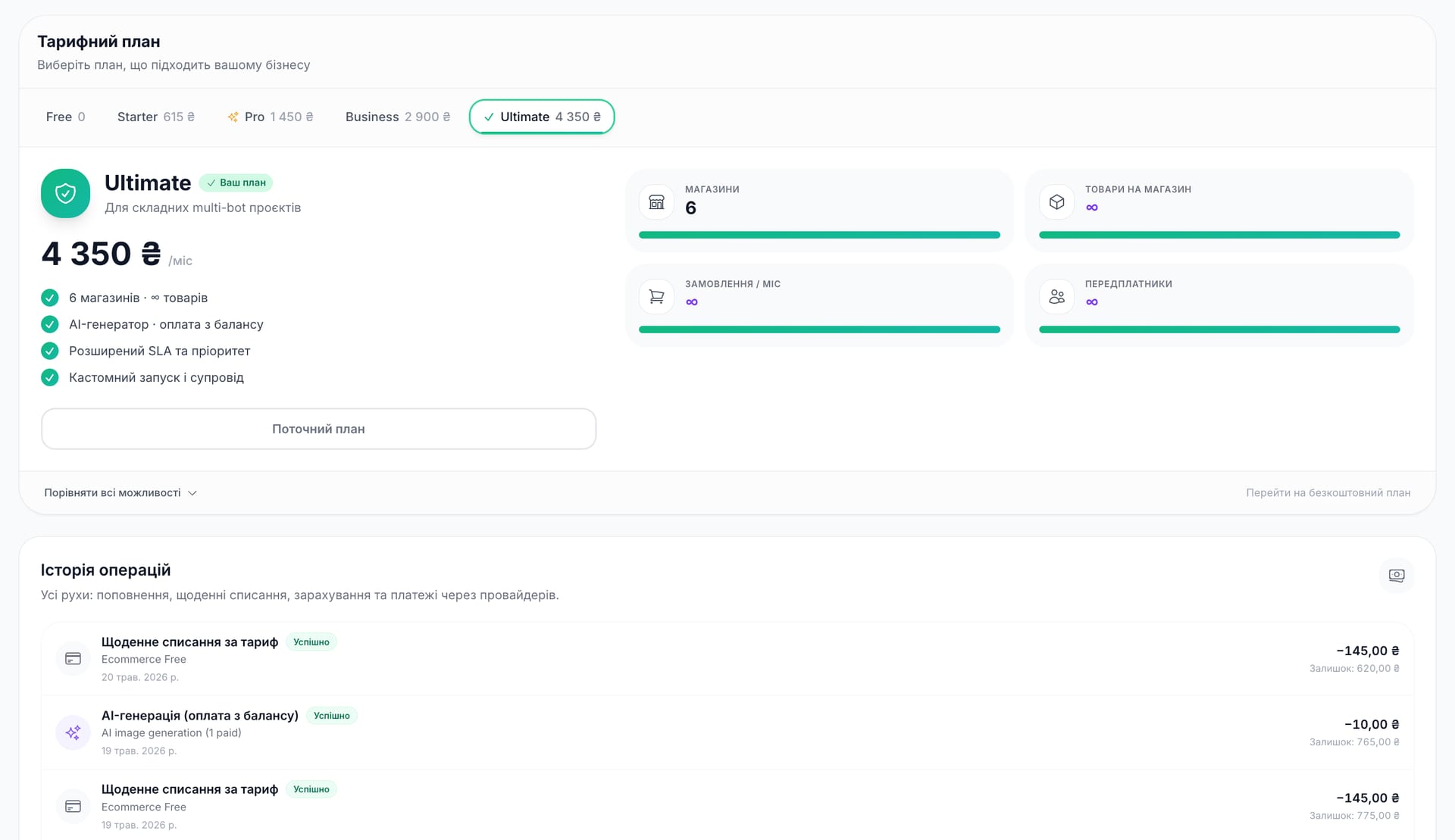Click the date '20 трав. 2026 р.'
The image size is (1455, 840).
point(140,677)
